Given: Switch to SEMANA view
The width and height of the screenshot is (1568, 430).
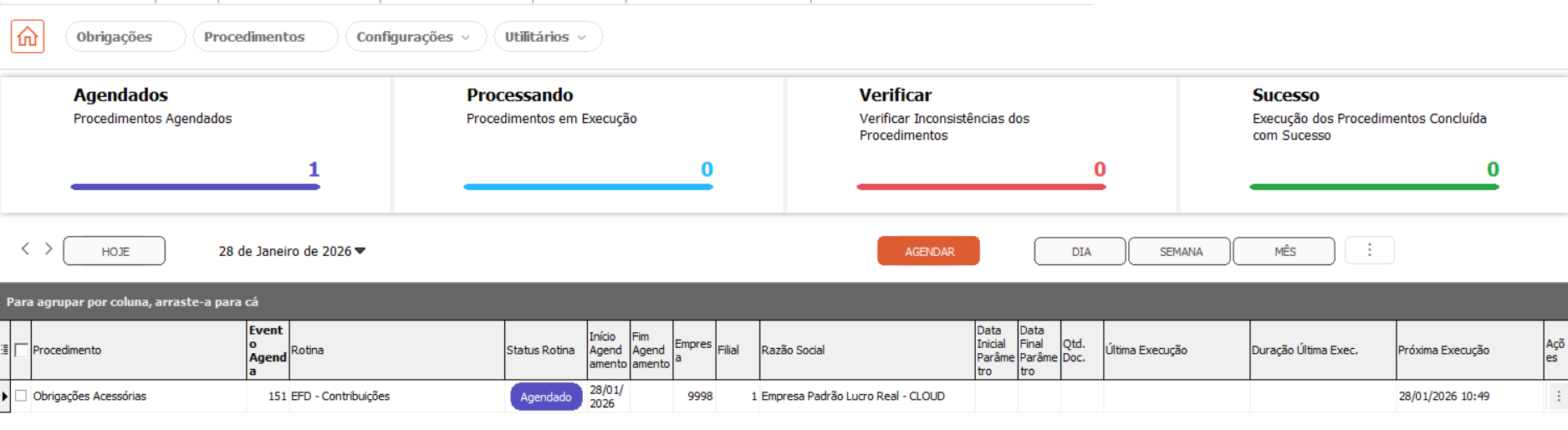Looking at the screenshot, I should (x=1179, y=251).
